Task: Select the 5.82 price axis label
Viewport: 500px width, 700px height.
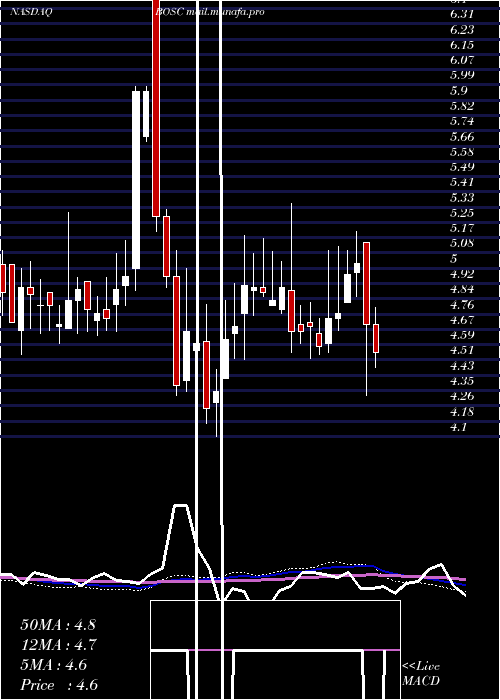Action: (462, 106)
